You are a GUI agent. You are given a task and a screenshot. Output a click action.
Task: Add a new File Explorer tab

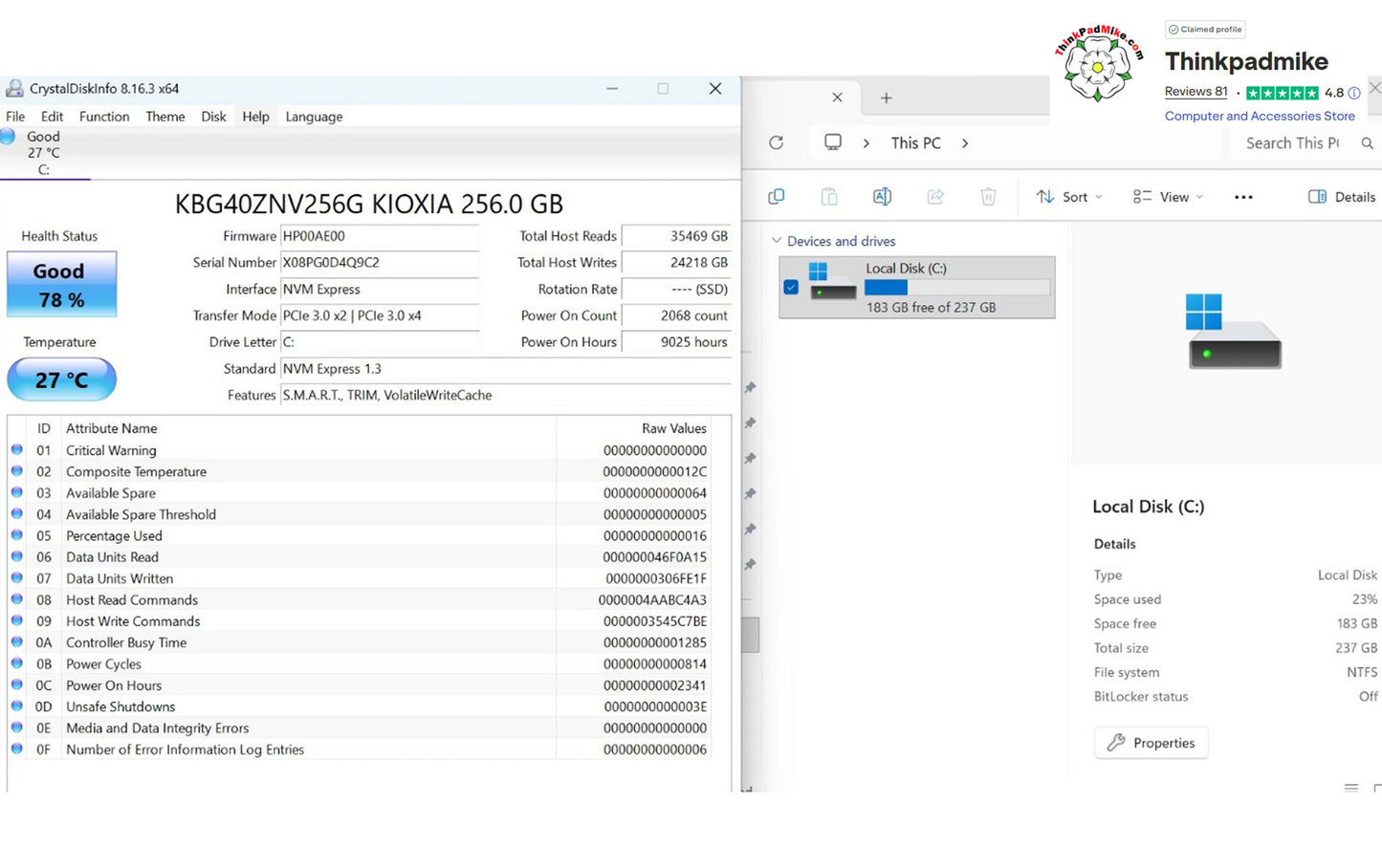(x=887, y=98)
